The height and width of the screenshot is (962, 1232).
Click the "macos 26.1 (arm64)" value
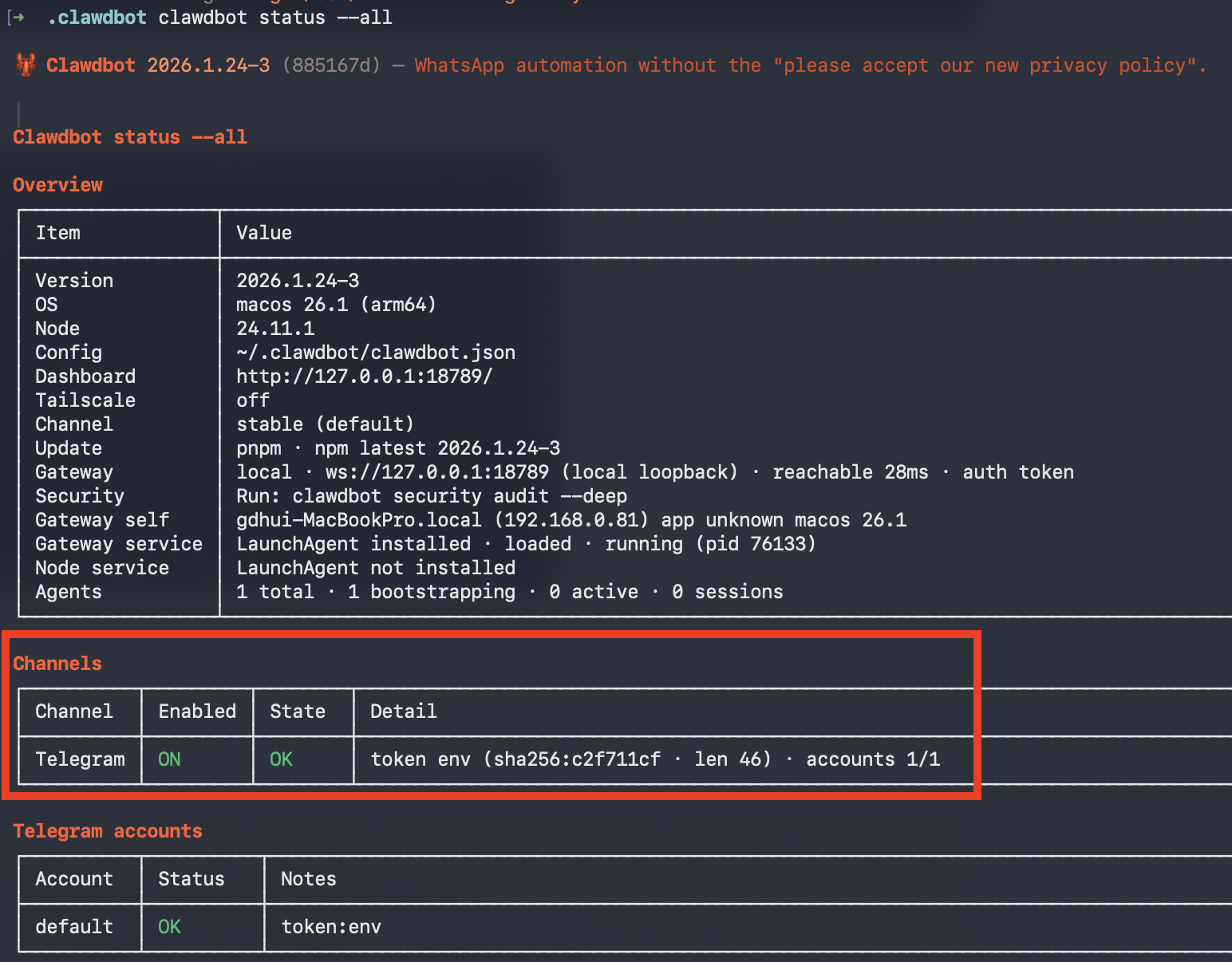(336, 305)
